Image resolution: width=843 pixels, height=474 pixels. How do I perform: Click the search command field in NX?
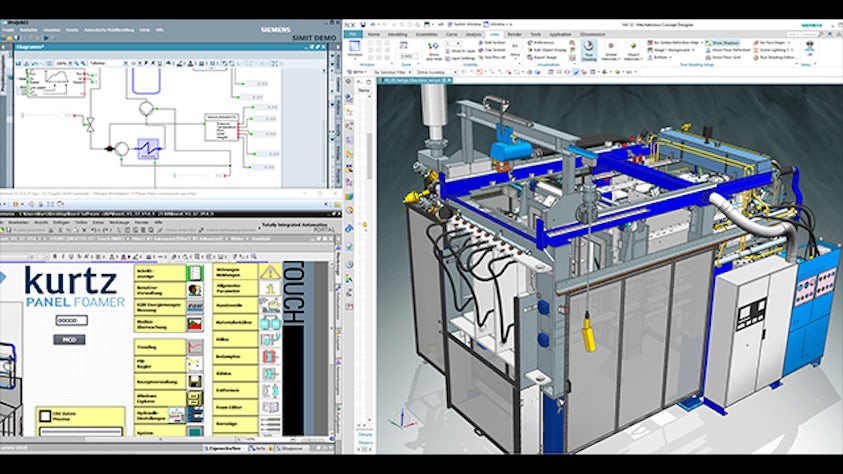click(x=804, y=34)
